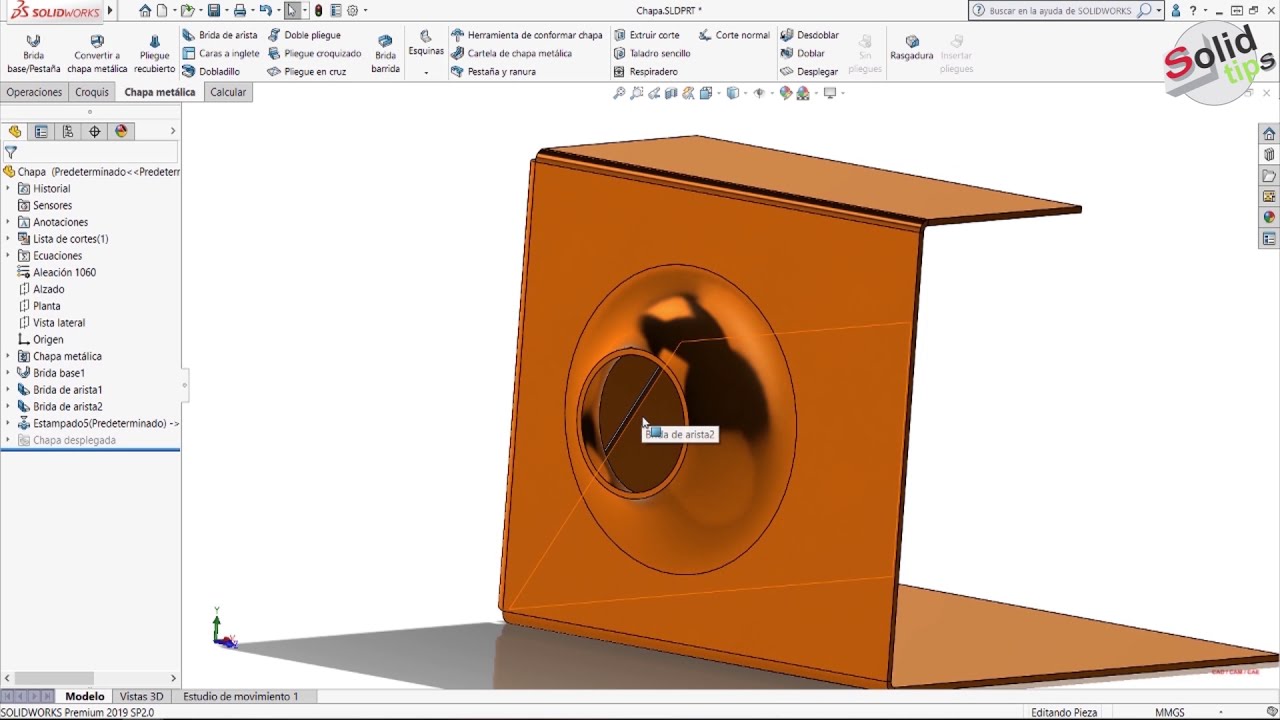Select the Chapa metálica ribbon tab

click(x=160, y=92)
